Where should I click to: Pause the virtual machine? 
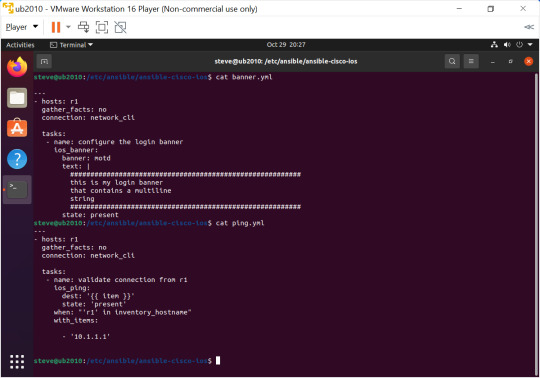click(x=56, y=27)
